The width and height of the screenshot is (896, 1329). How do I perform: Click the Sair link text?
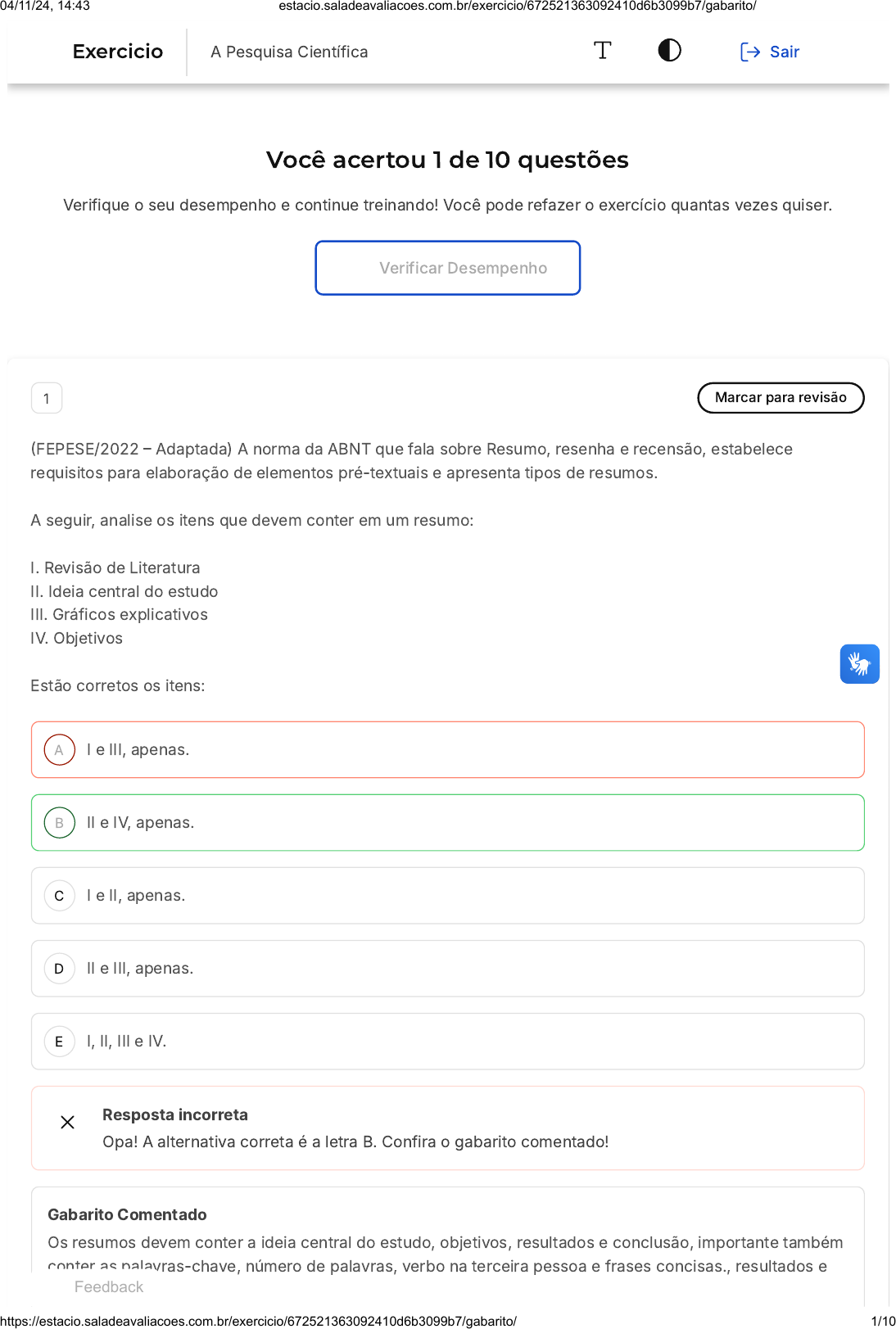coord(784,52)
